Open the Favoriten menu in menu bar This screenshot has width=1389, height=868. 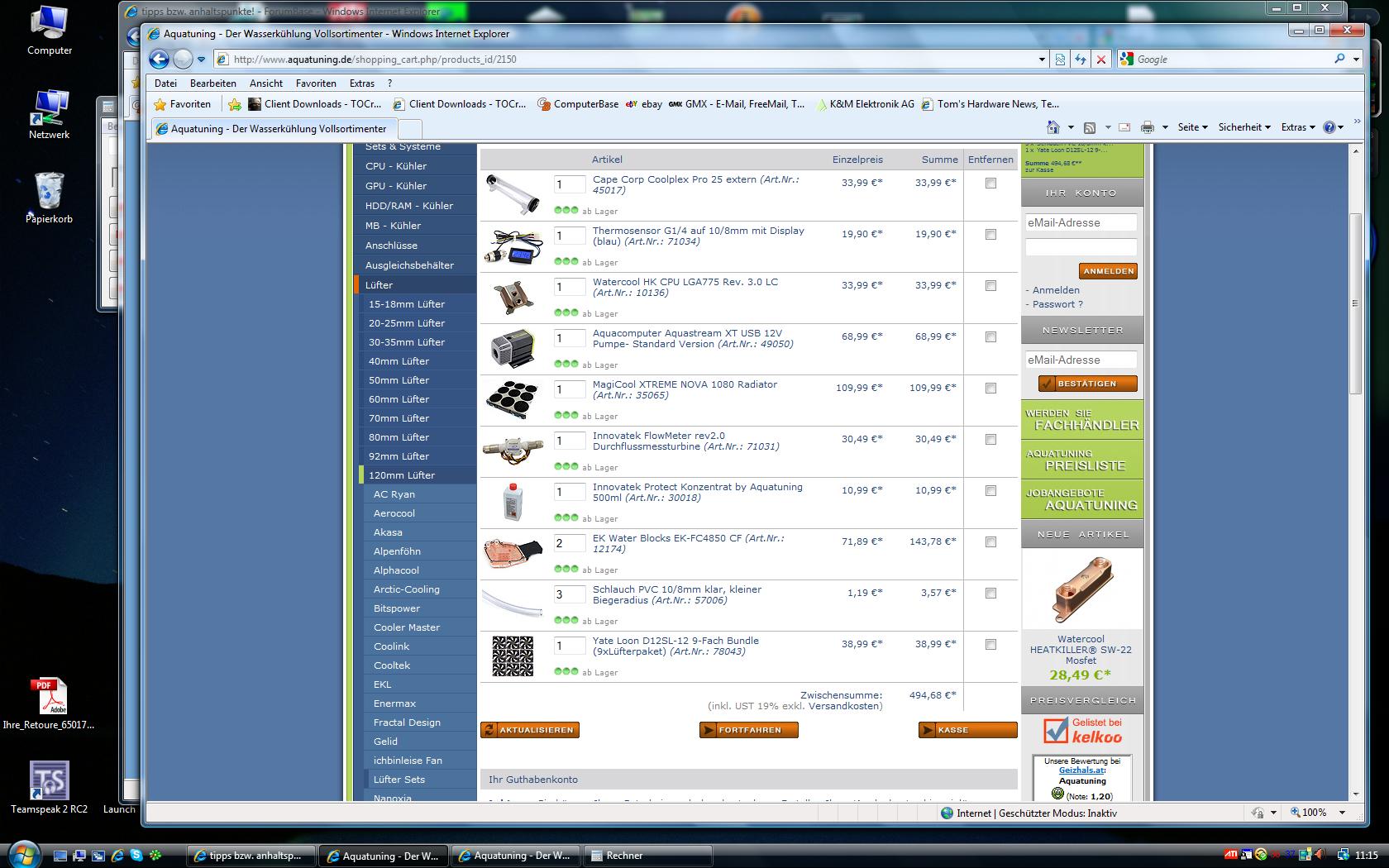(x=316, y=83)
